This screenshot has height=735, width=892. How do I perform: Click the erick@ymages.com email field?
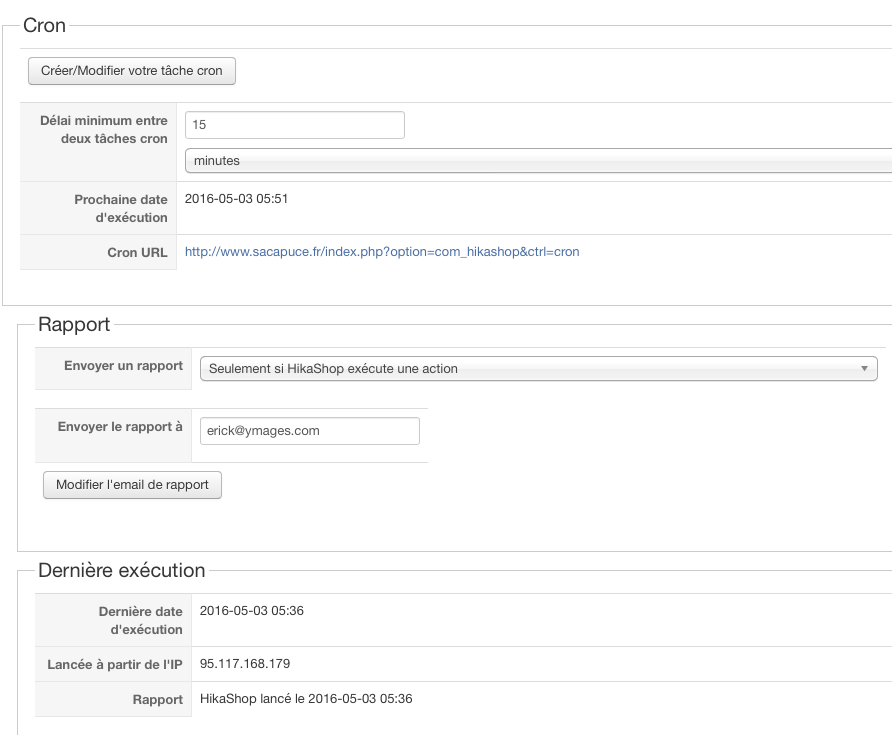coord(309,431)
